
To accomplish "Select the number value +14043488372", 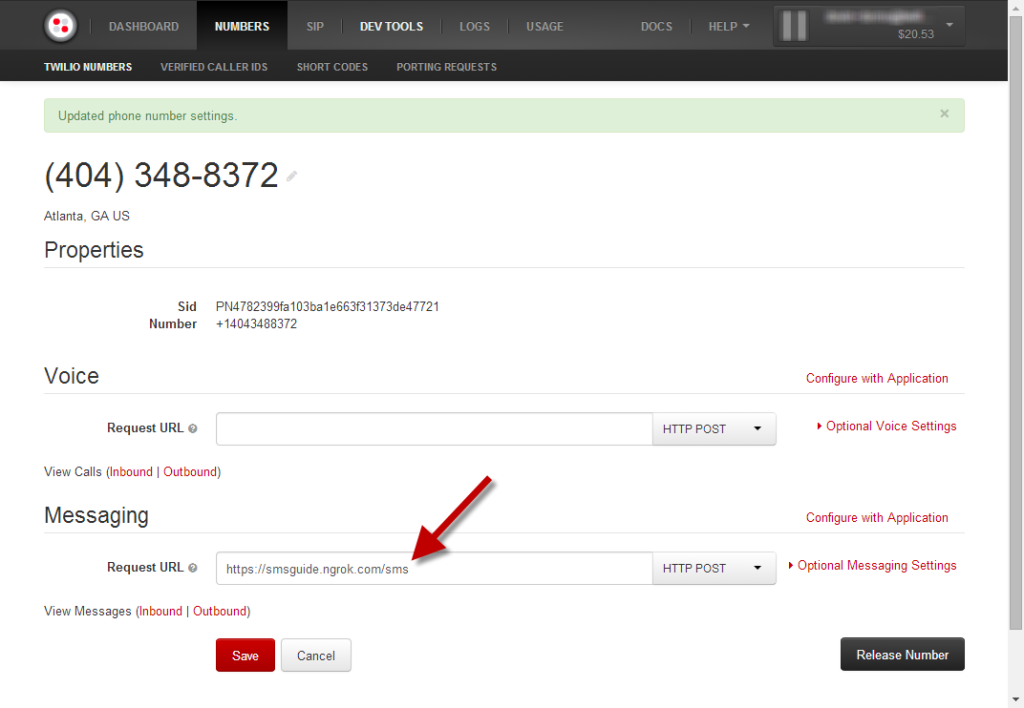I will click(256, 324).
